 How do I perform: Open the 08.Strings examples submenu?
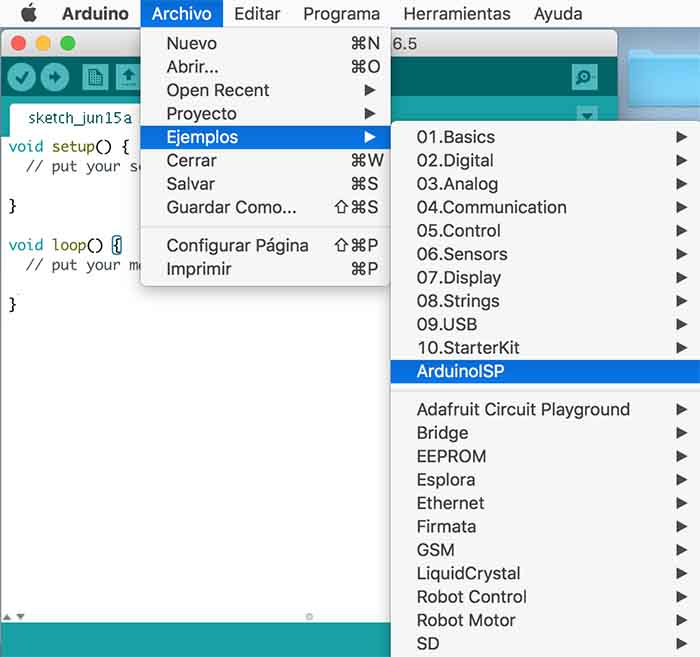pos(545,301)
